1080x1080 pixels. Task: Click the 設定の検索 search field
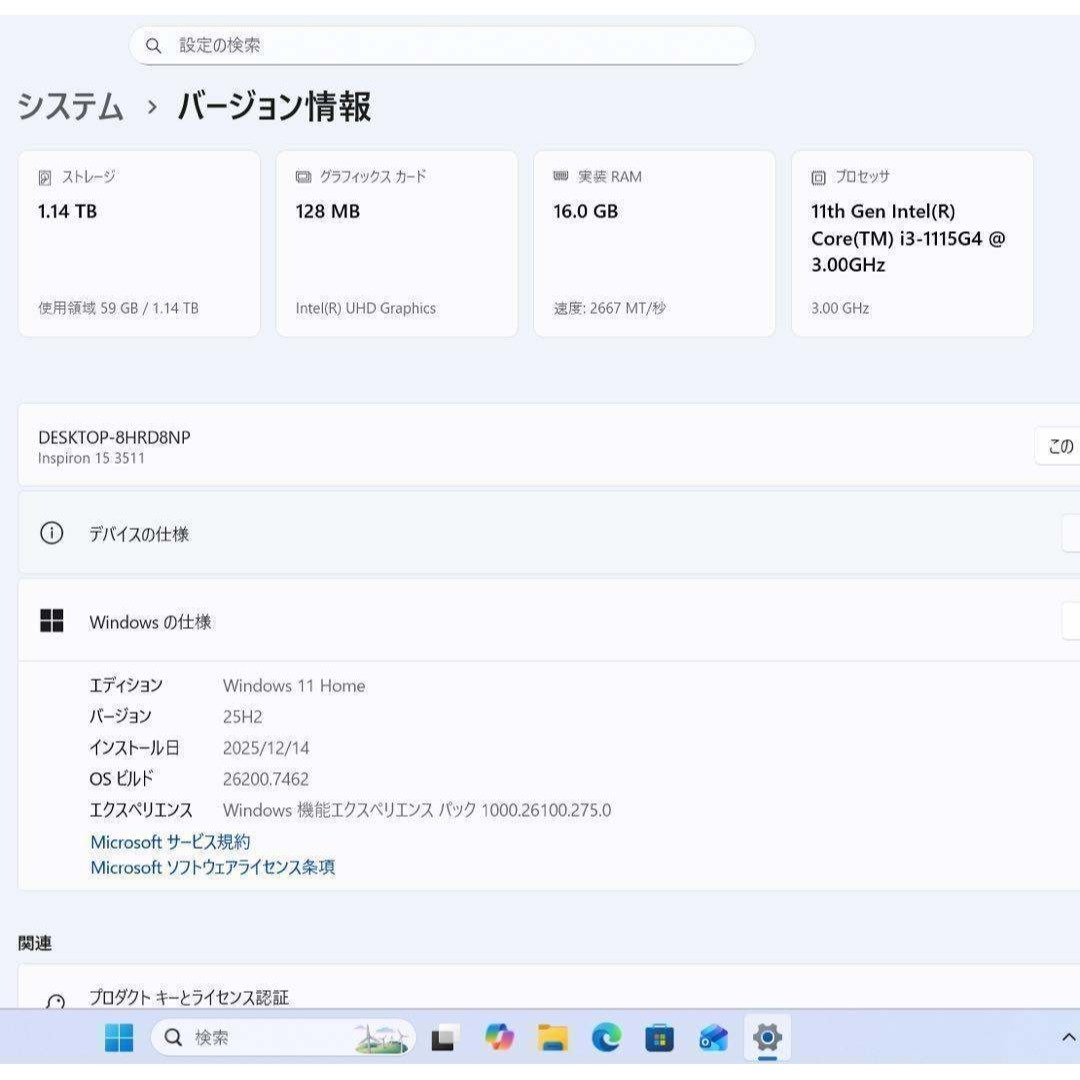(442, 45)
